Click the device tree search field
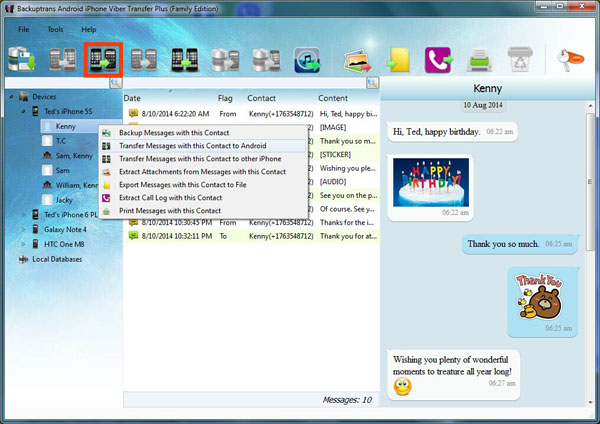The width and height of the screenshot is (600, 424). click(x=57, y=83)
